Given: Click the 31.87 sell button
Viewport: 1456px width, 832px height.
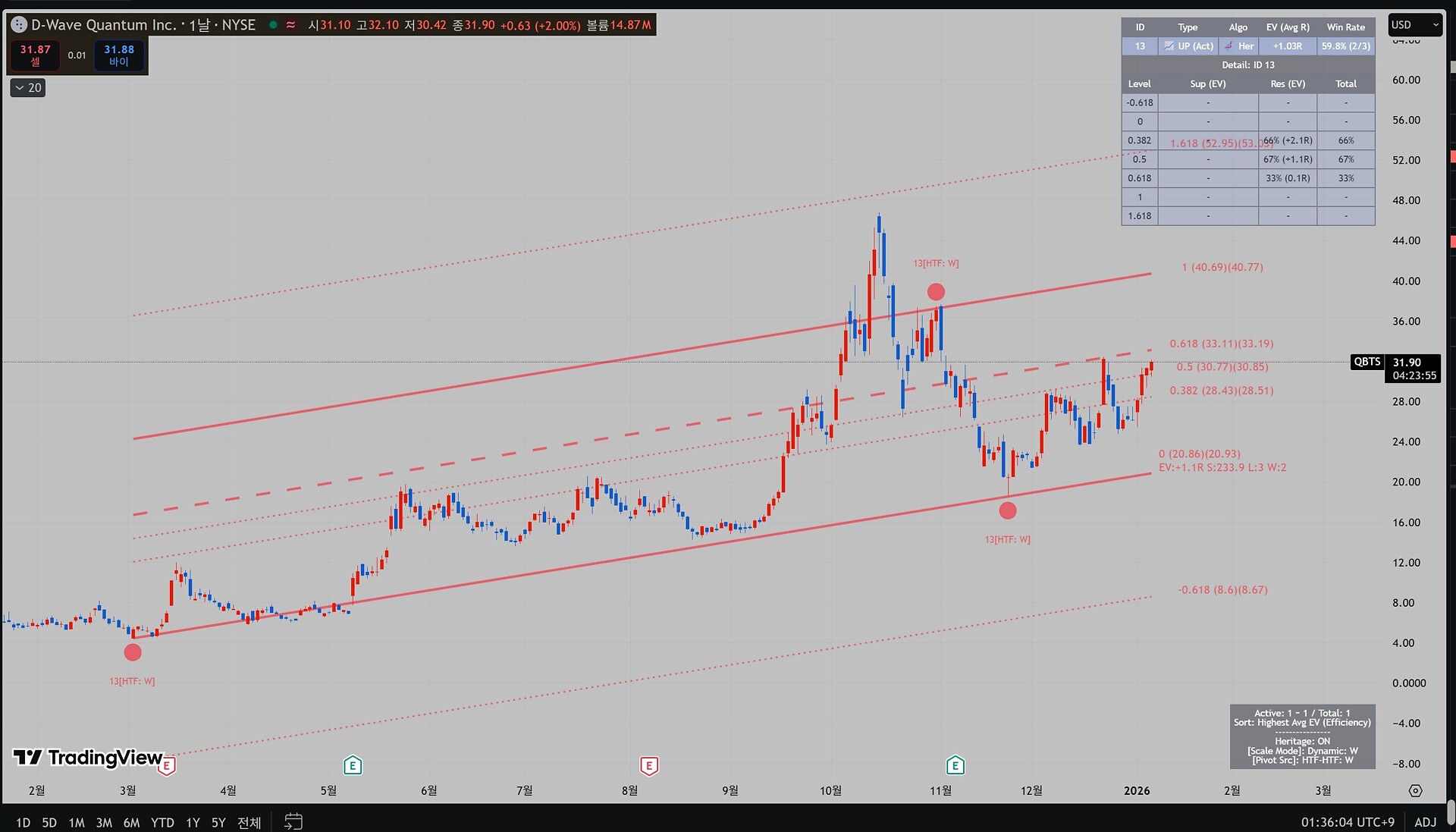Looking at the screenshot, I should click(35, 55).
